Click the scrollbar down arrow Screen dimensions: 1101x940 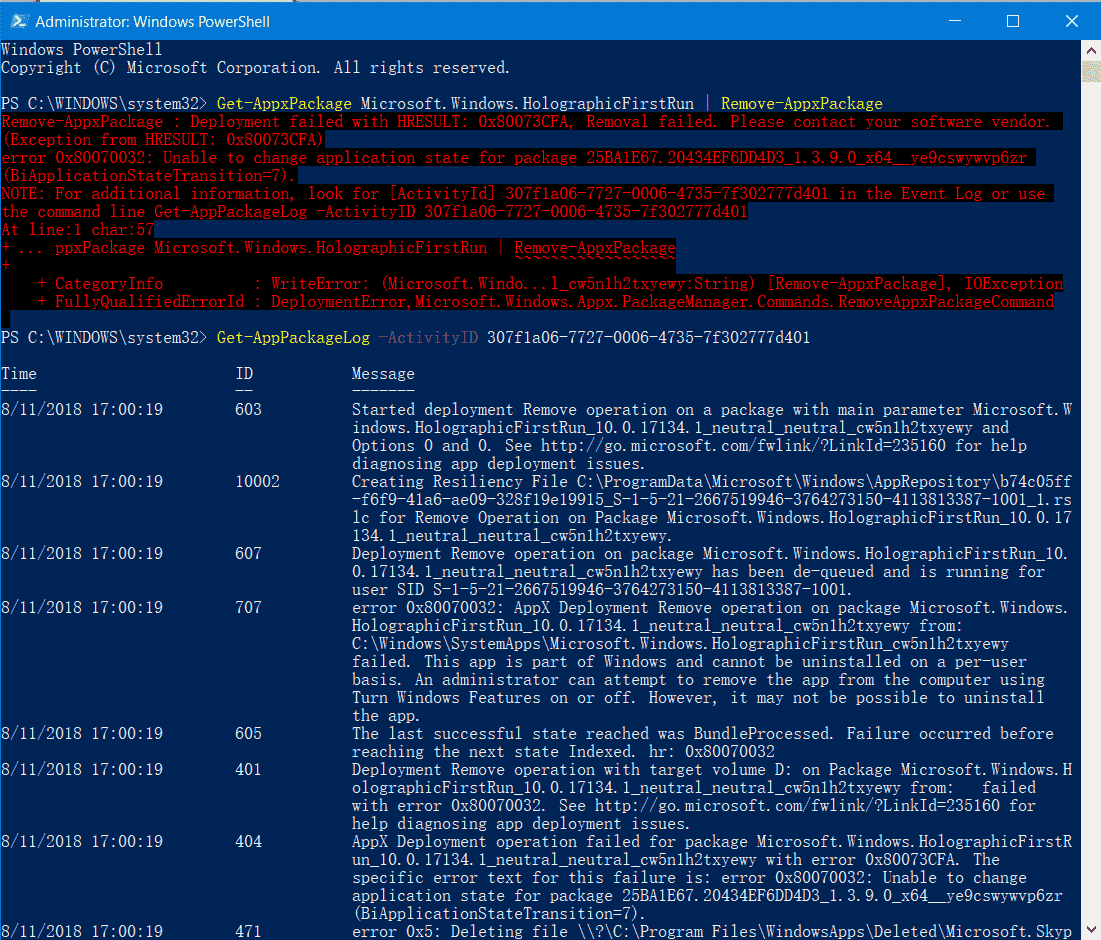pos(1090,928)
